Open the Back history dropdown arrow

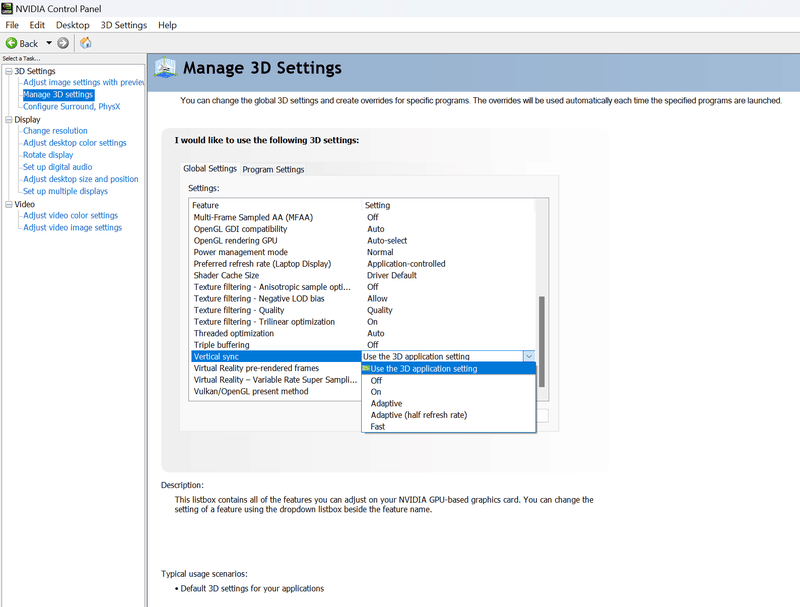[x=48, y=43]
